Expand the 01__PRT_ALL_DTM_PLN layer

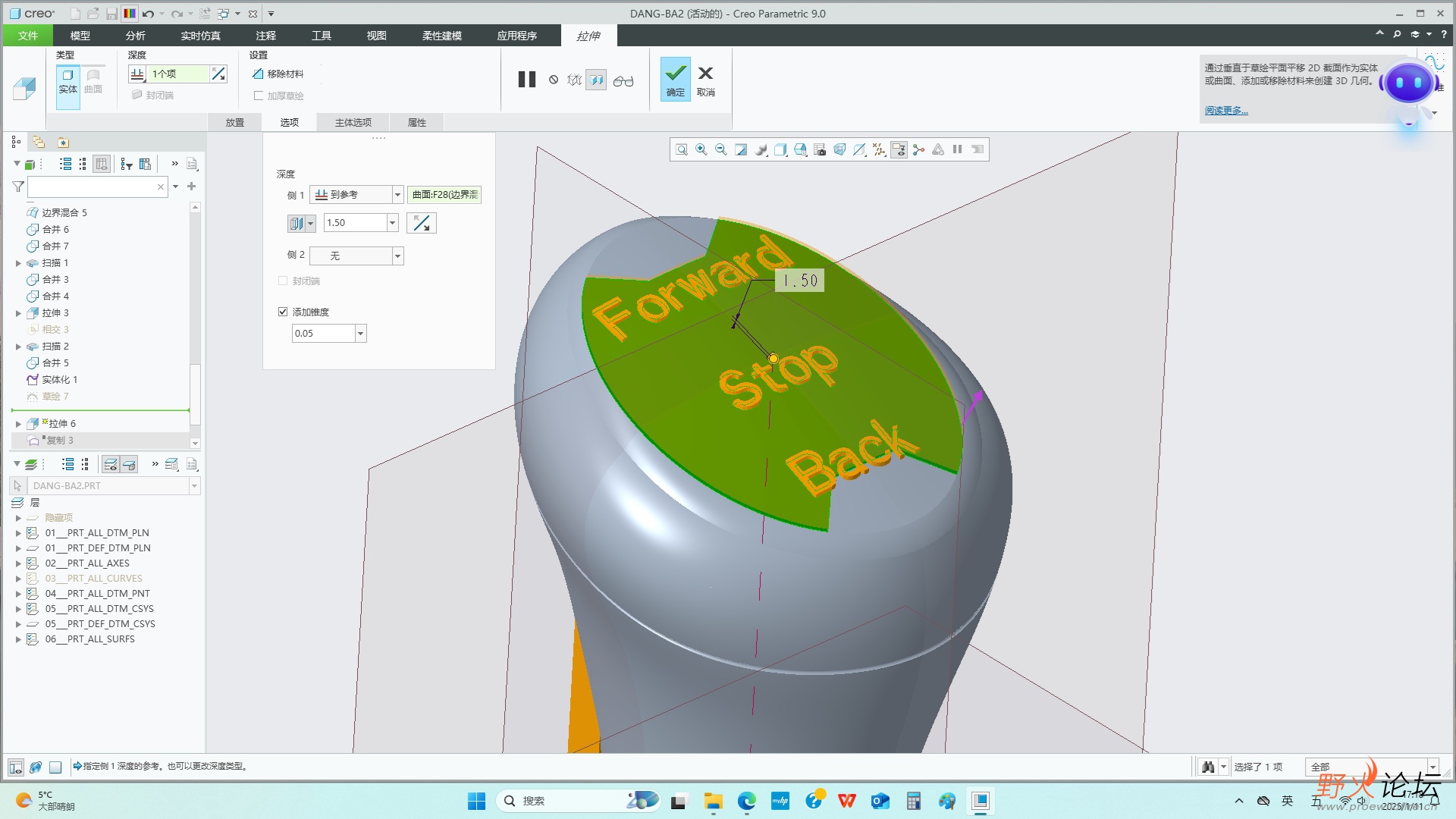(19, 533)
